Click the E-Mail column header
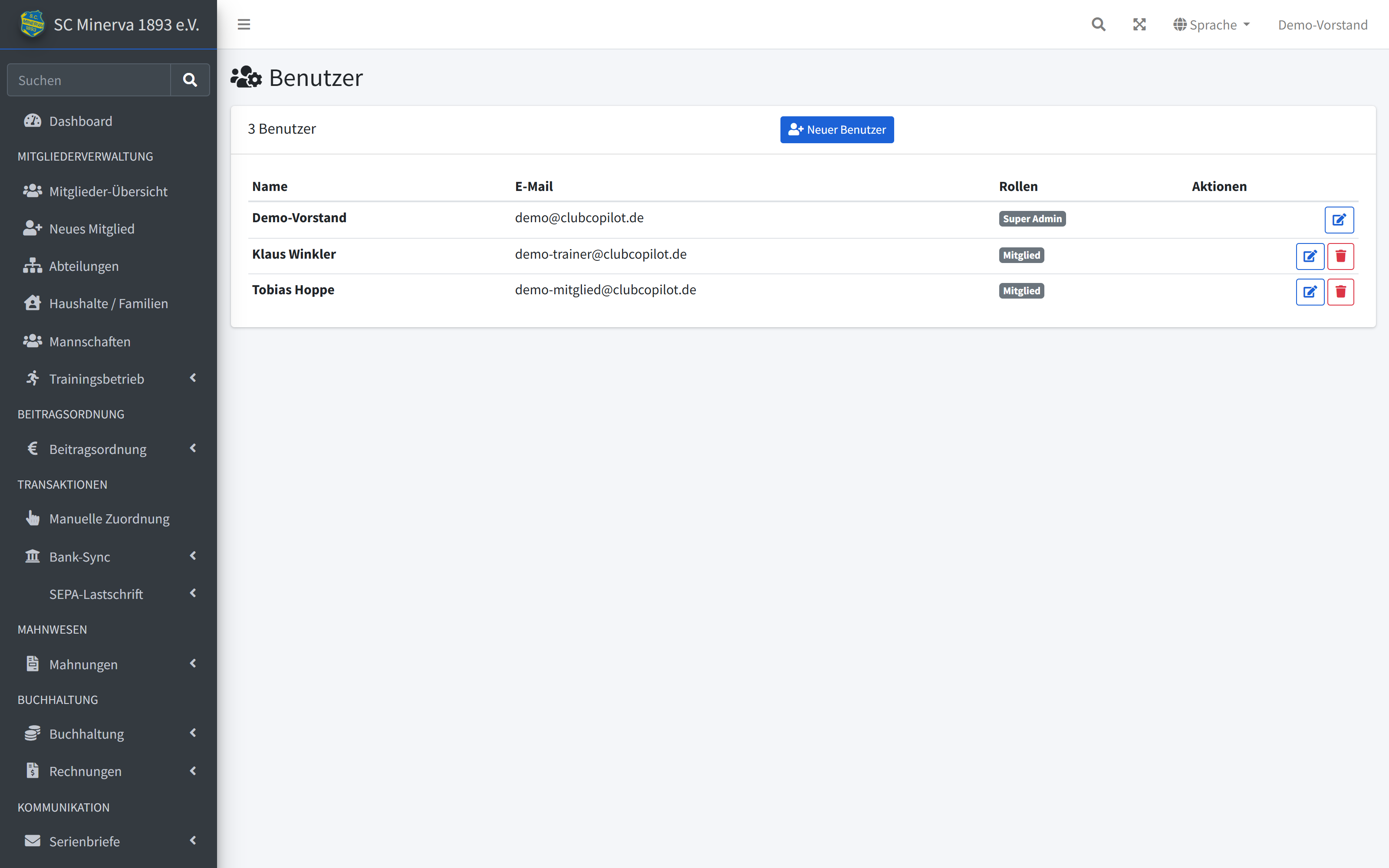This screenshot has width=1389, height=868. tap(534, 186)
